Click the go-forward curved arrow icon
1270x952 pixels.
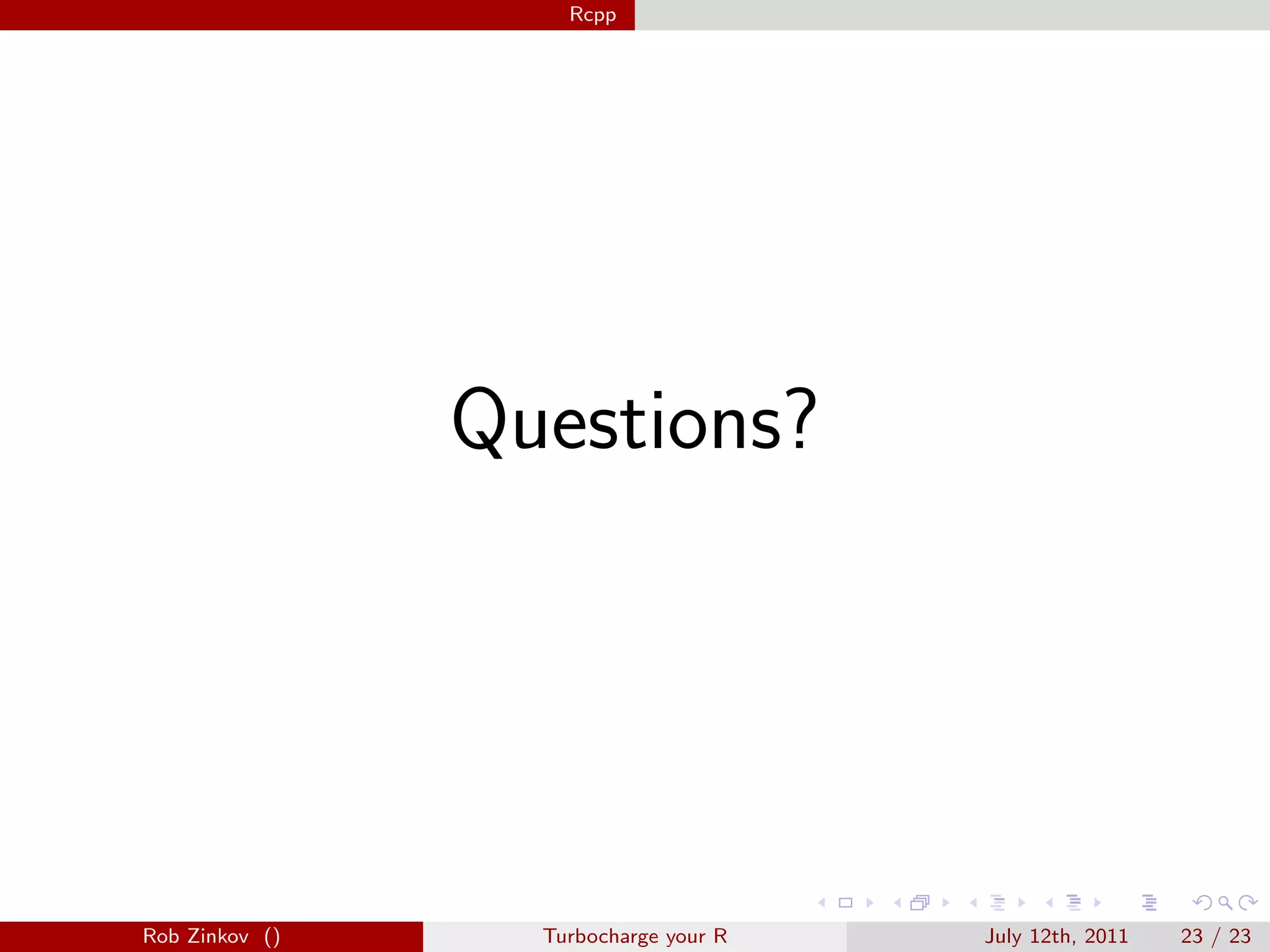click(1248, 903)
